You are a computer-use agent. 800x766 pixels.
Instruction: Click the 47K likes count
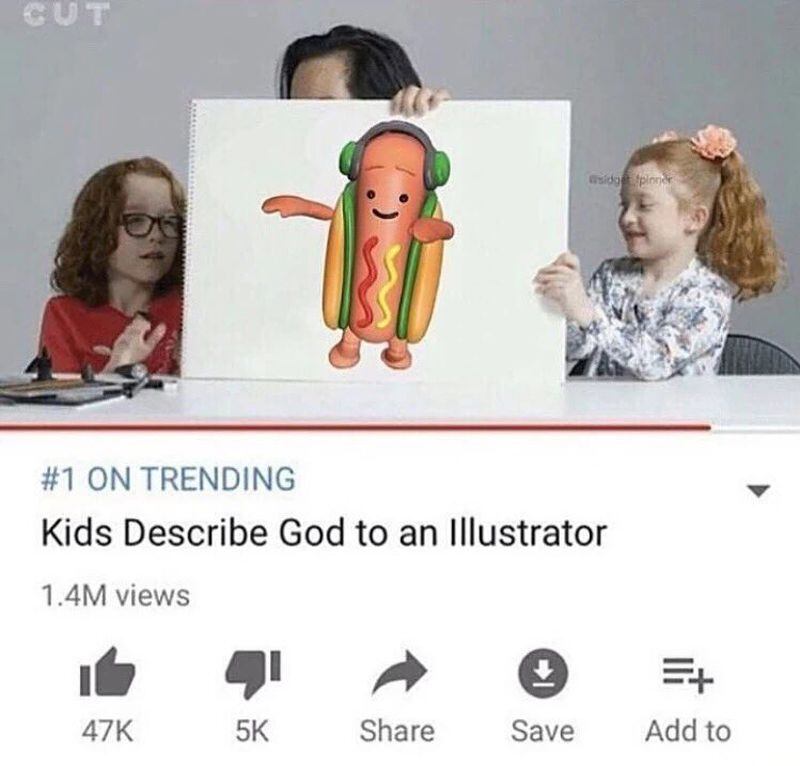pyautogui.click(x=108, y=731)
